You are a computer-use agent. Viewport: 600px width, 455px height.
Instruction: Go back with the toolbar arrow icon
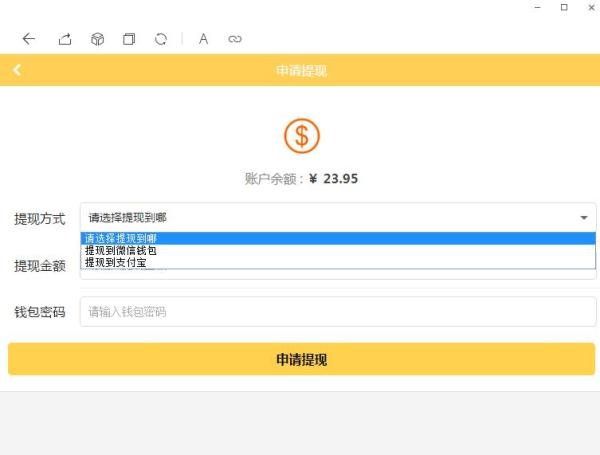pyautogui.click(x=29, y=39)
